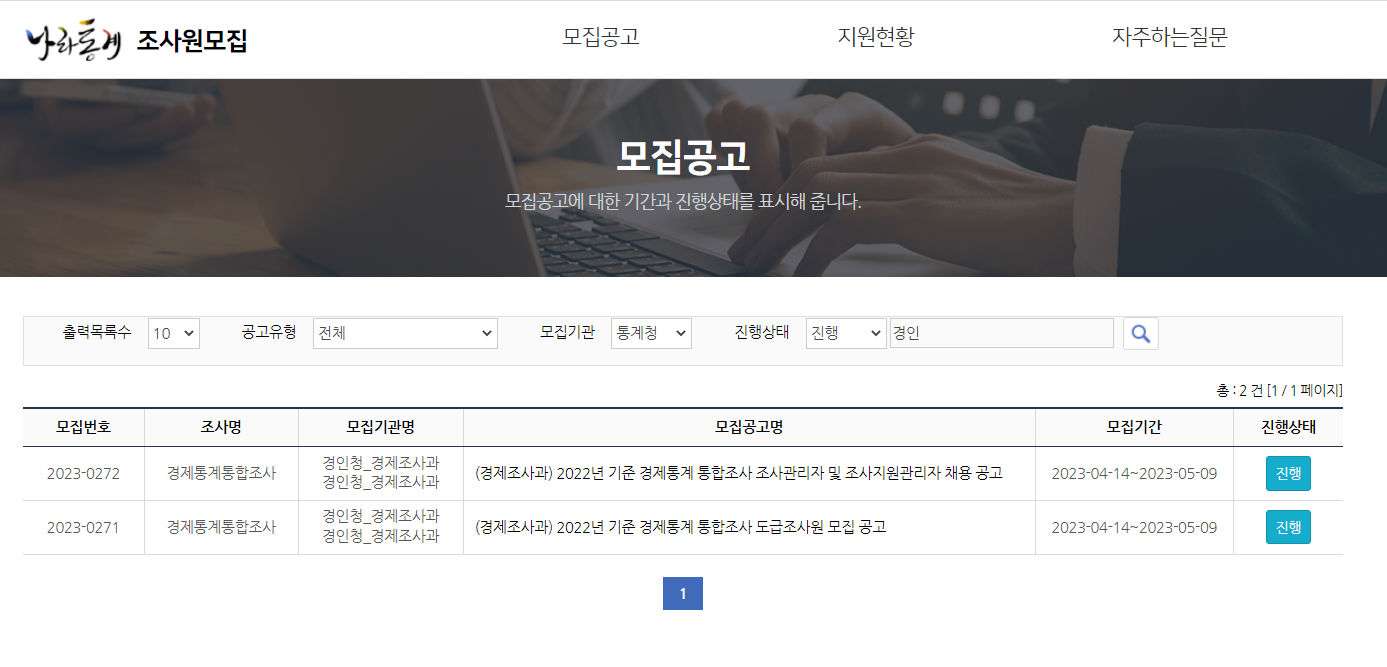Click 진행 button for recruitment 2023-0272

click(x=1288, y=474)
